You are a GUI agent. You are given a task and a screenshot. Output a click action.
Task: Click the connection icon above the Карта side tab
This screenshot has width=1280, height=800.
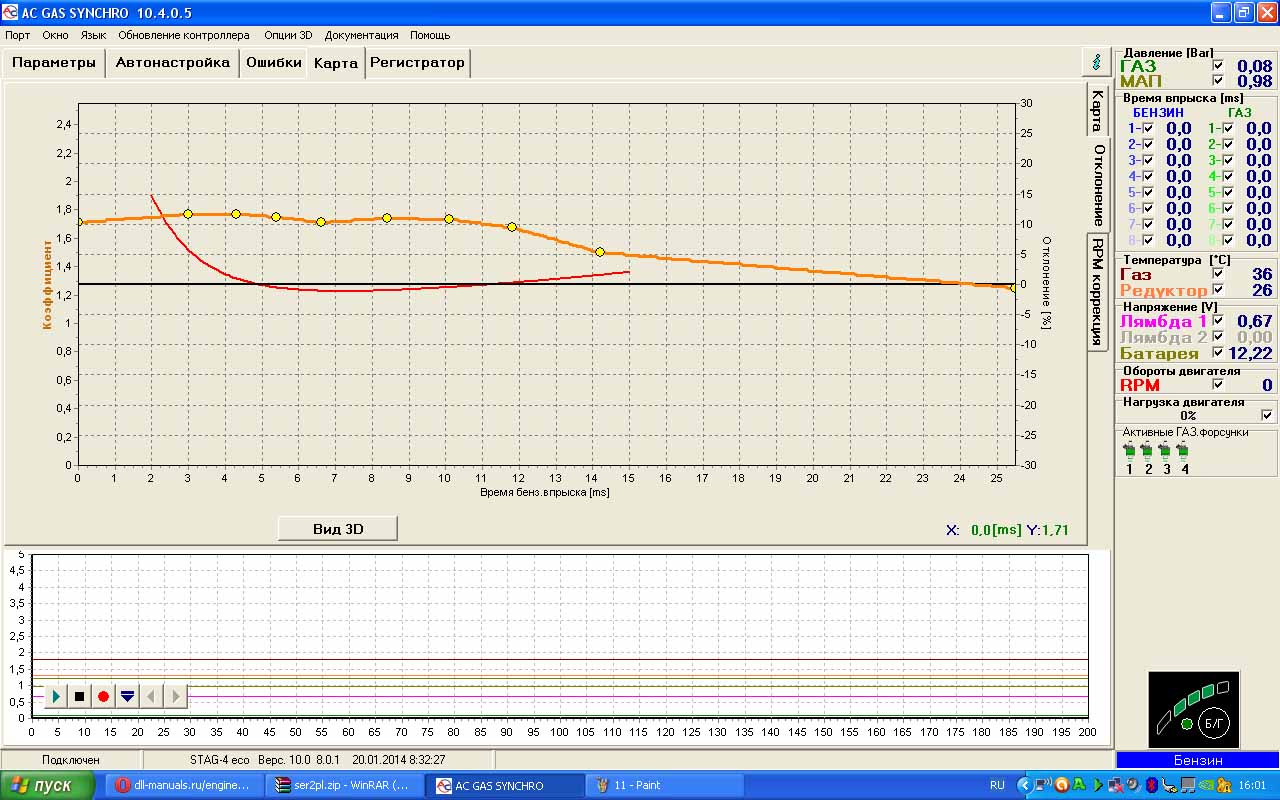(1097, 61)
